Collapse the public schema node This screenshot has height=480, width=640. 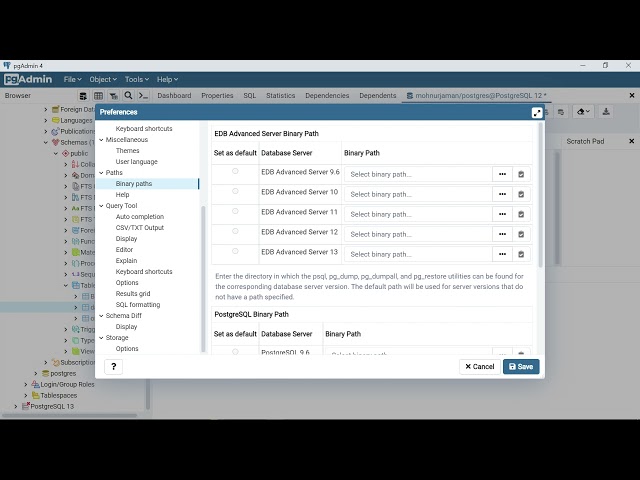(x=56, y=153)
